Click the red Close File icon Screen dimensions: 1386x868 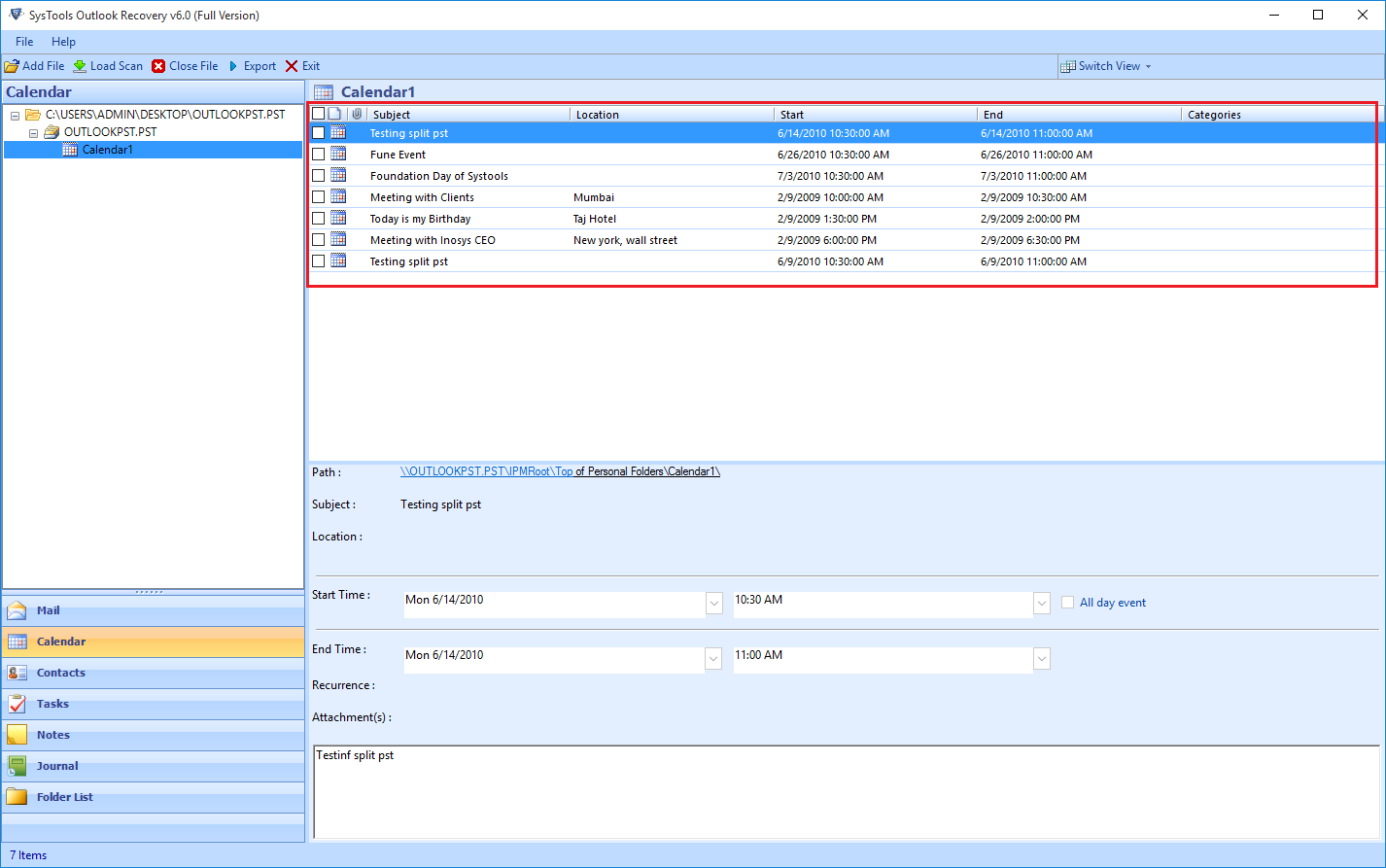tap(158, 66)
